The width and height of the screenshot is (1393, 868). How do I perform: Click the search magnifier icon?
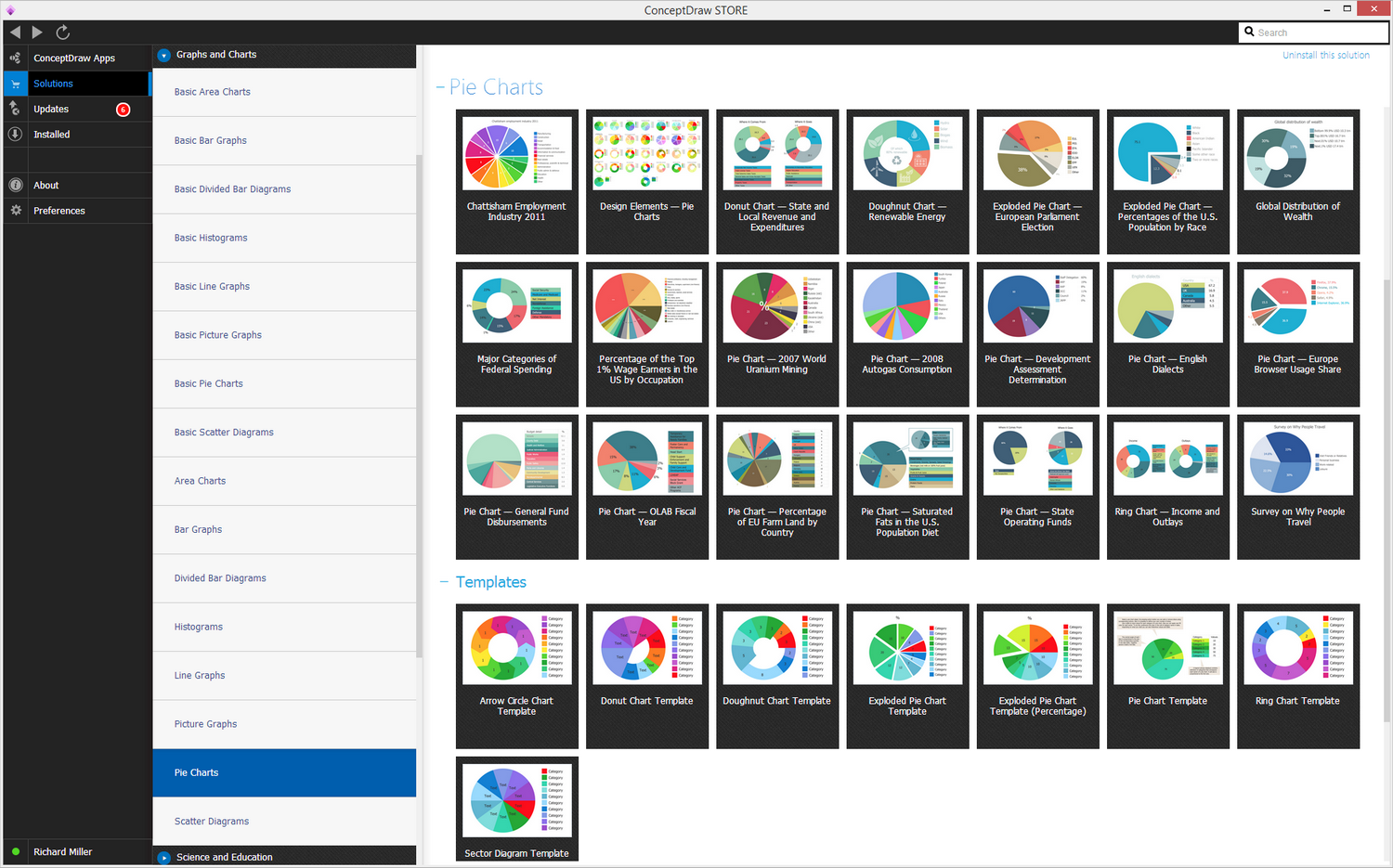(1249, 32)
